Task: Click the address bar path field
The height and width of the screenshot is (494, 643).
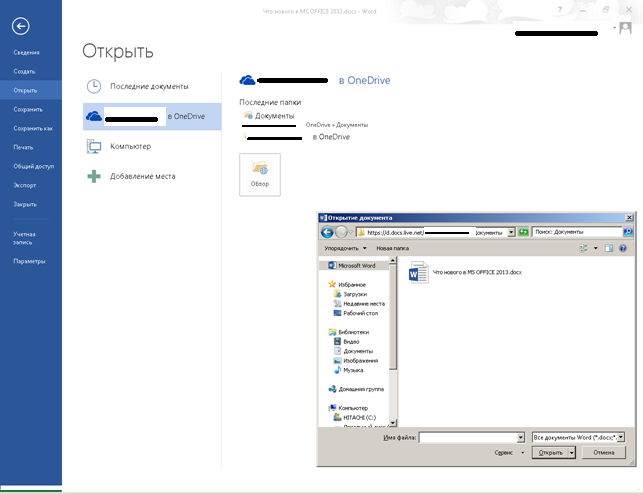Action: [431, 232]
